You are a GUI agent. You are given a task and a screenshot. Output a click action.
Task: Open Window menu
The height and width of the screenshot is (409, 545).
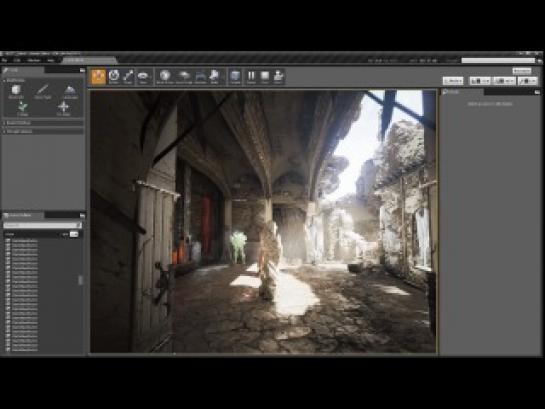(x=34, y=60)
